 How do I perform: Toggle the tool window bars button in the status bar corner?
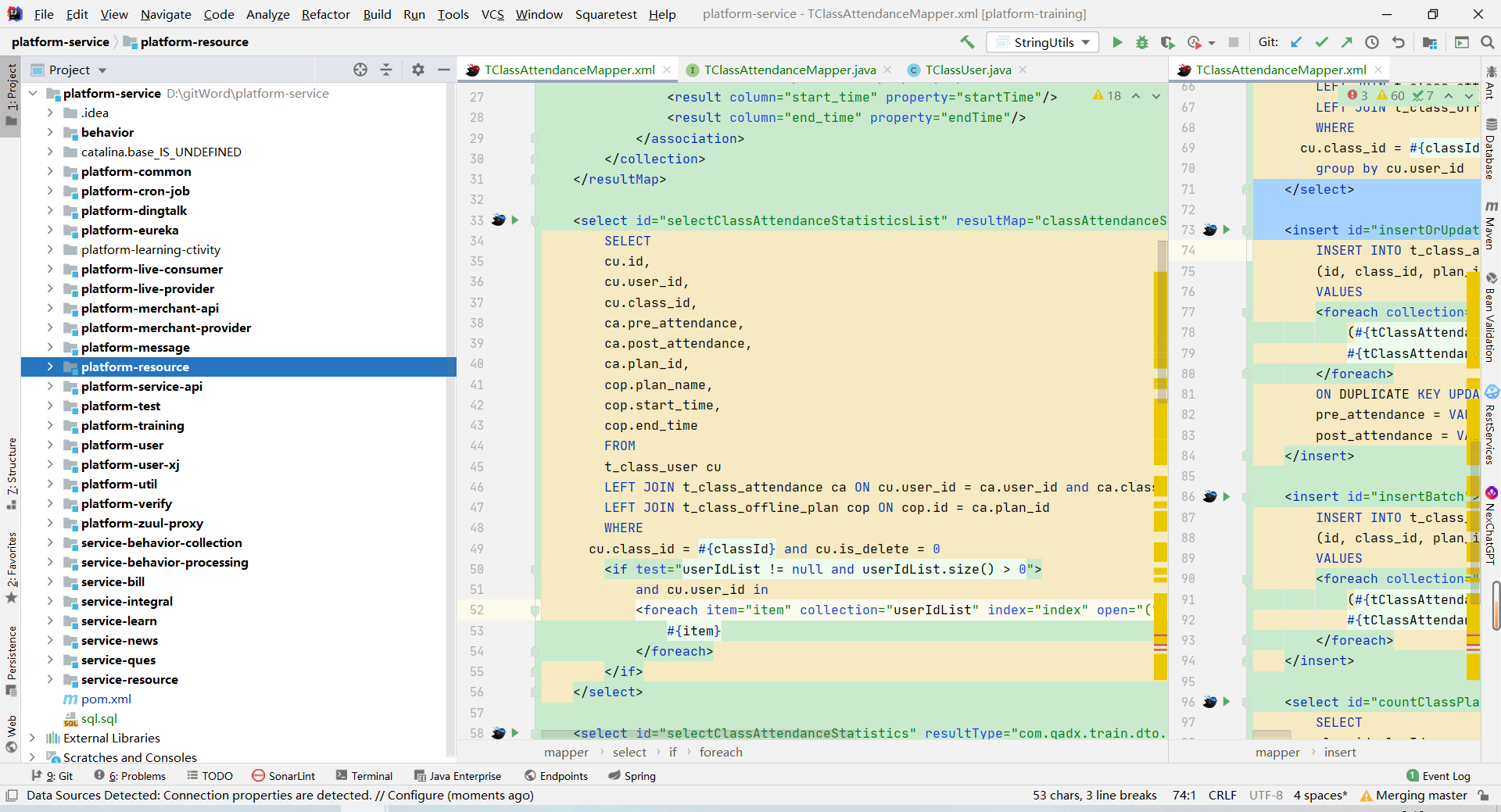tap(11, 796)
